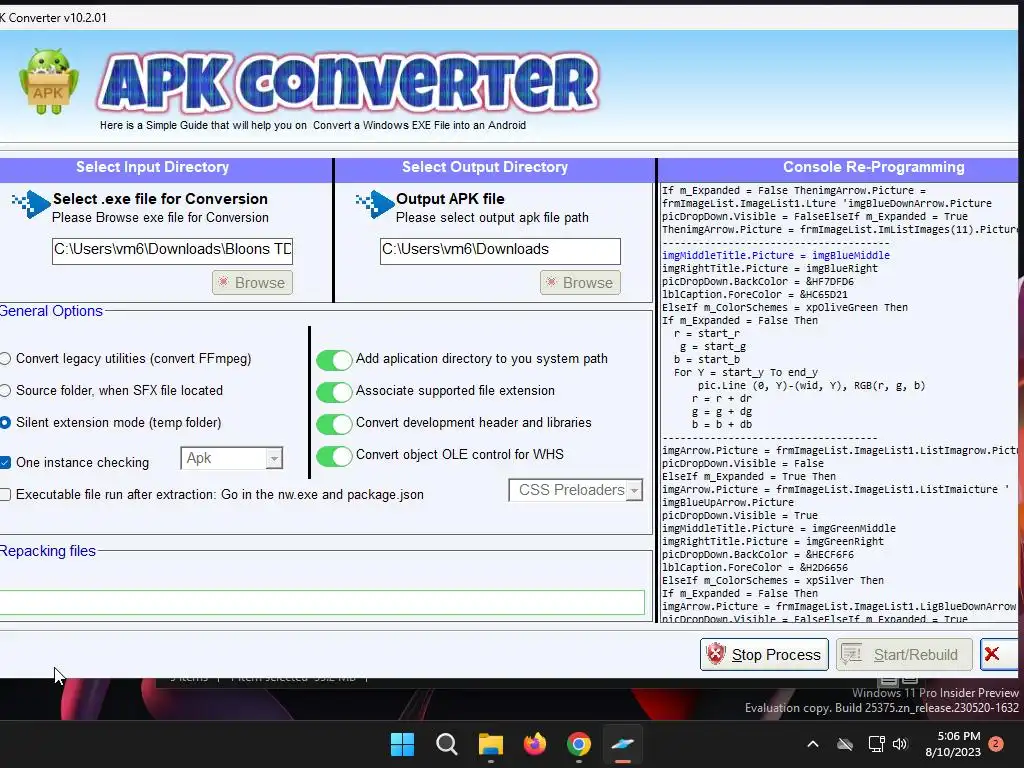Image resolution: width=1024 pixels, height=768 pixels.
Task: Click Browse button under output APK path
Action: (x=580, y=283)
